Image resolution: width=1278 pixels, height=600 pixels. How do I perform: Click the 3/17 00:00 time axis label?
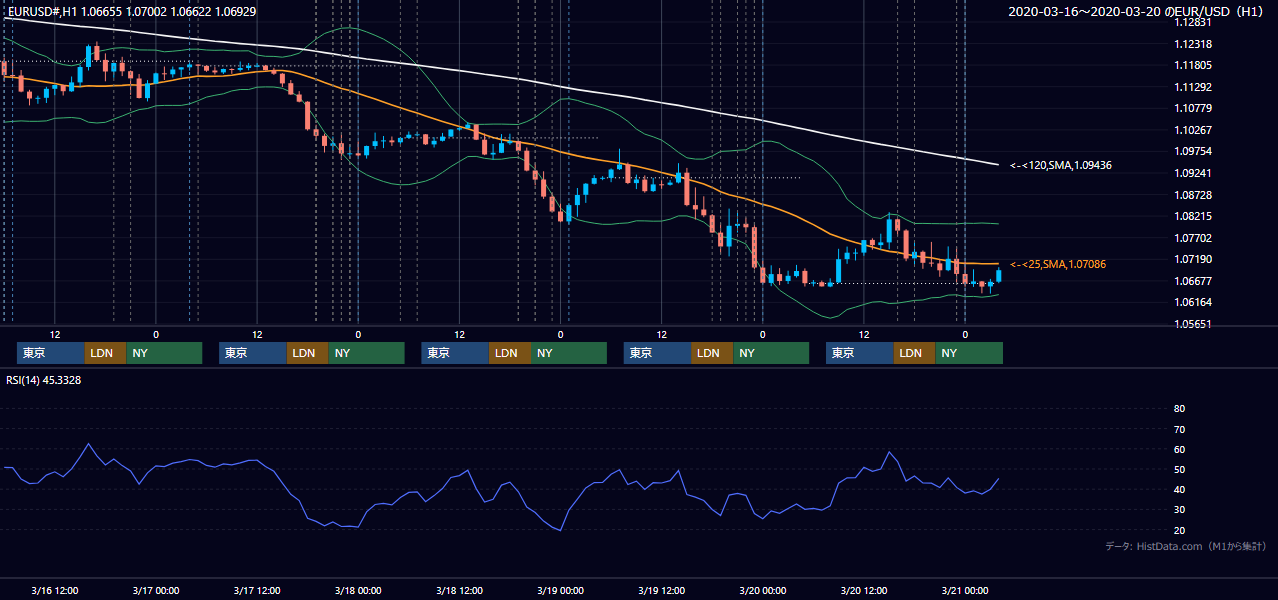tap(156, 590)
